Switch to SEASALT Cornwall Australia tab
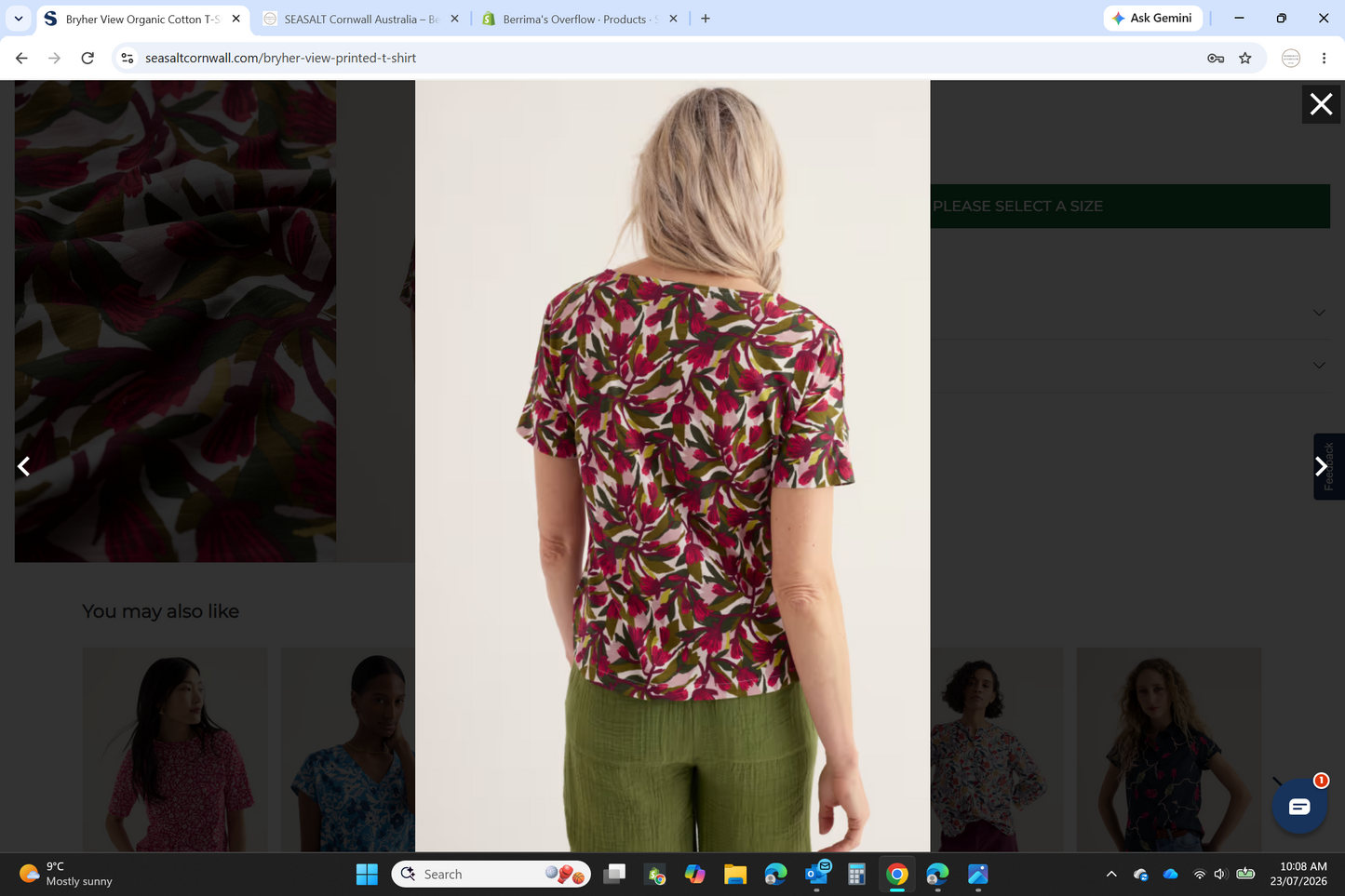 point(361,19)
